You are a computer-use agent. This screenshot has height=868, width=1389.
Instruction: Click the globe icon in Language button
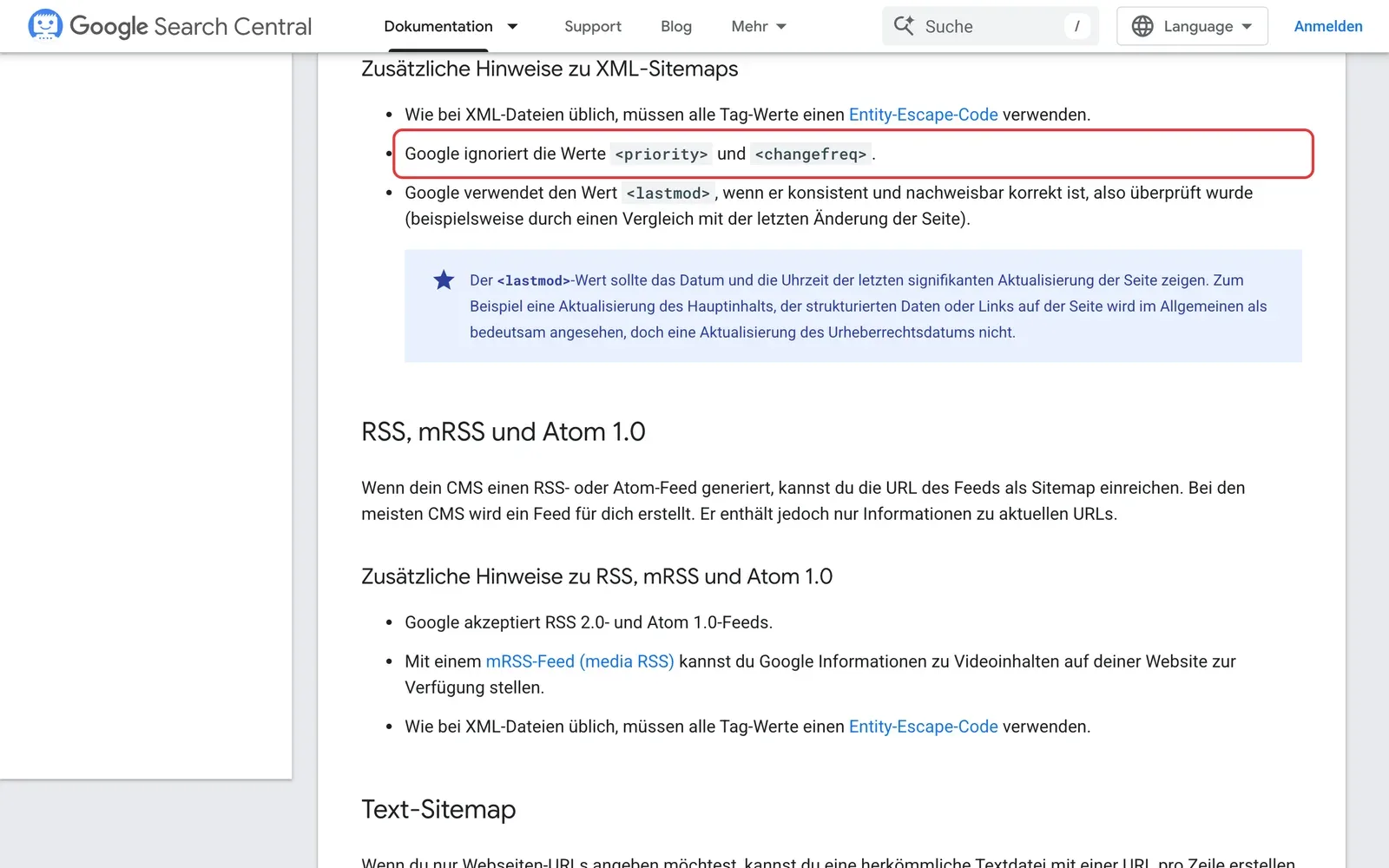(x=1142, y=26)
